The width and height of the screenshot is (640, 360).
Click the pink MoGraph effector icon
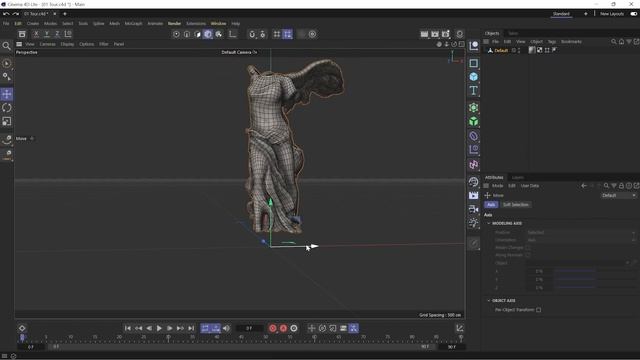click(473, 164)
